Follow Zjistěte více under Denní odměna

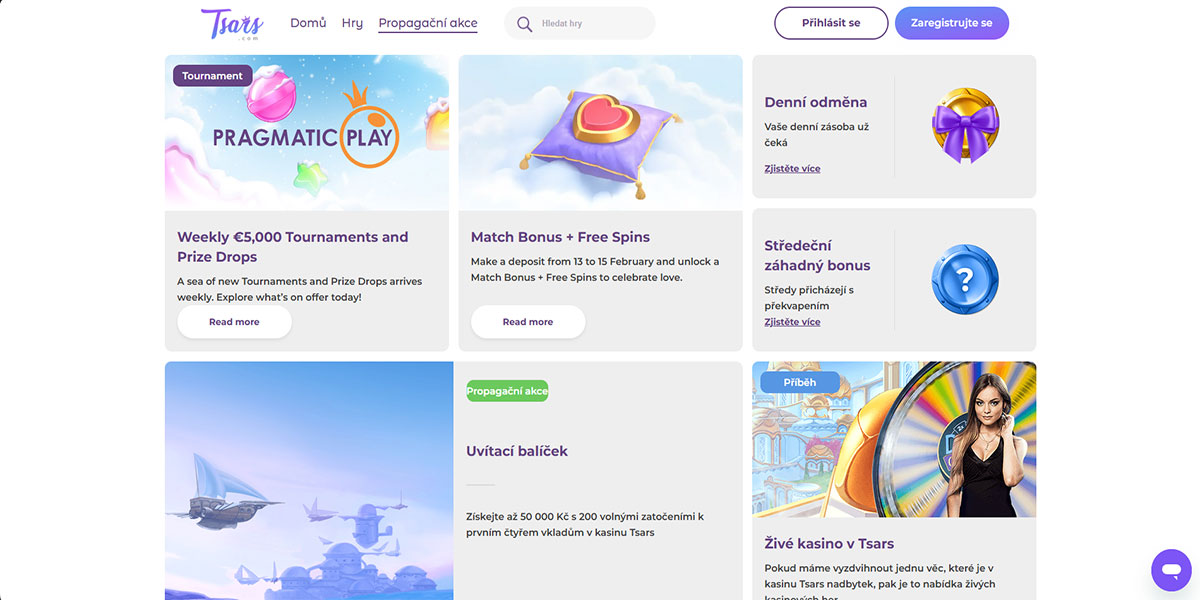point(792,169)
